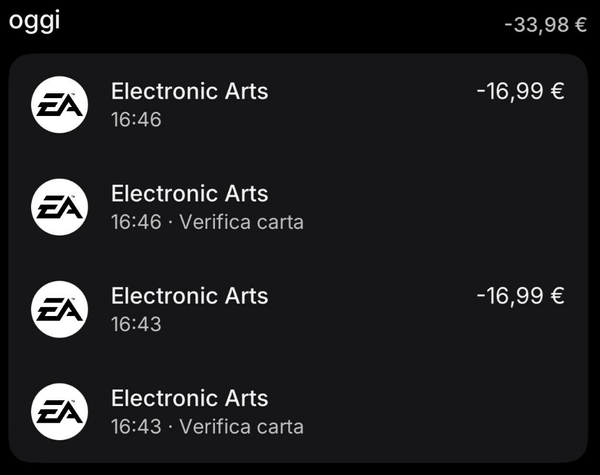Click the EA logo beside 16:46 Verifica carta

click(x=60, y=206)
